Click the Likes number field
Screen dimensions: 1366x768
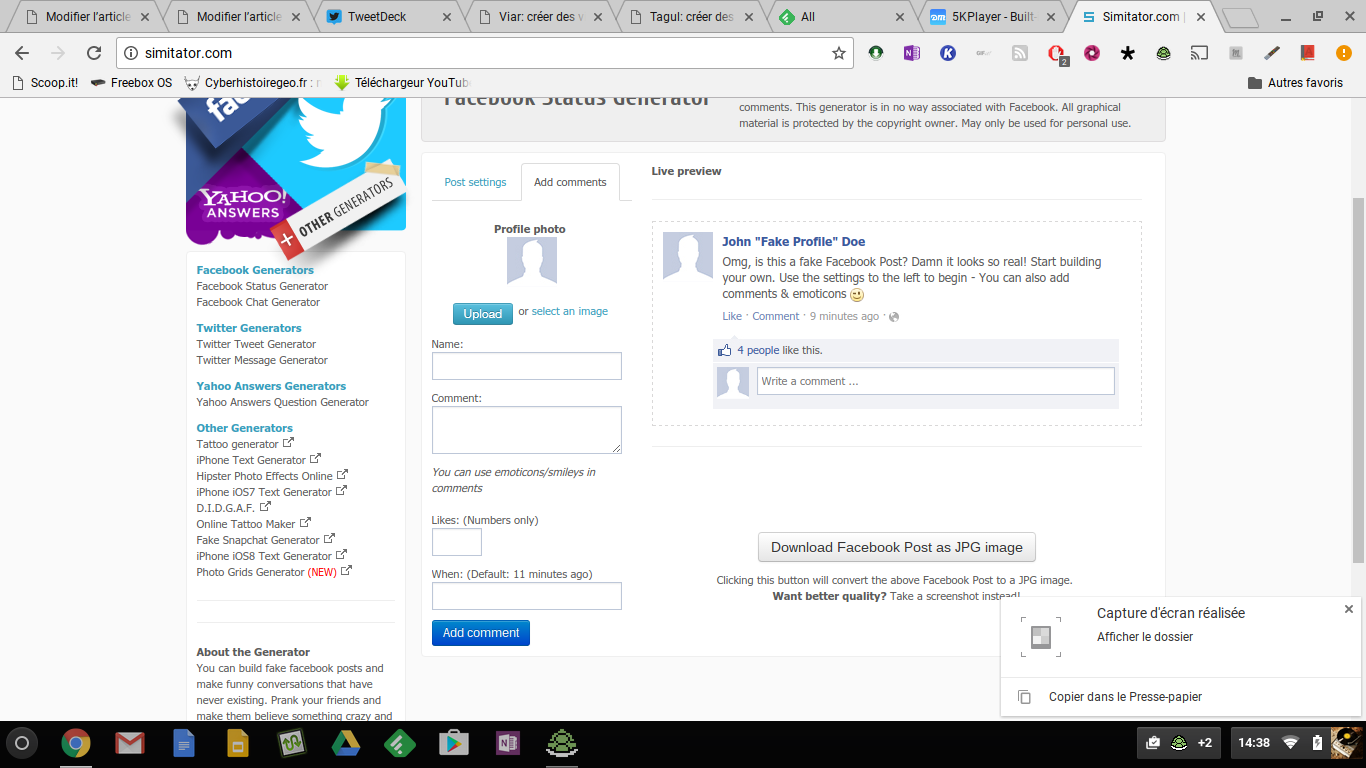457,542
